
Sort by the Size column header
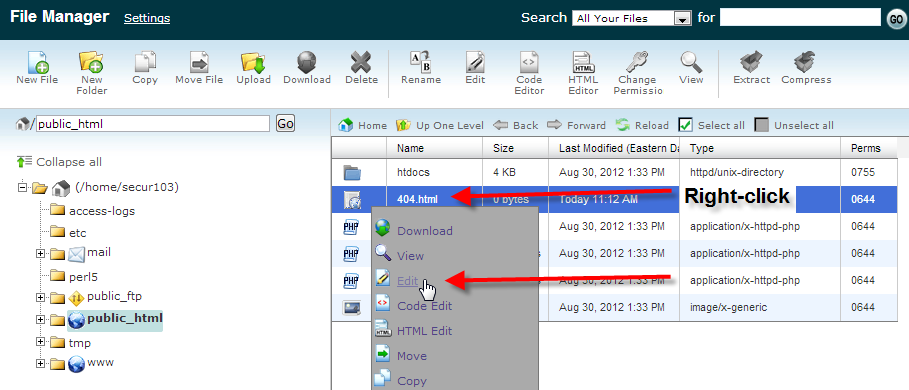(x=515, y=148)
